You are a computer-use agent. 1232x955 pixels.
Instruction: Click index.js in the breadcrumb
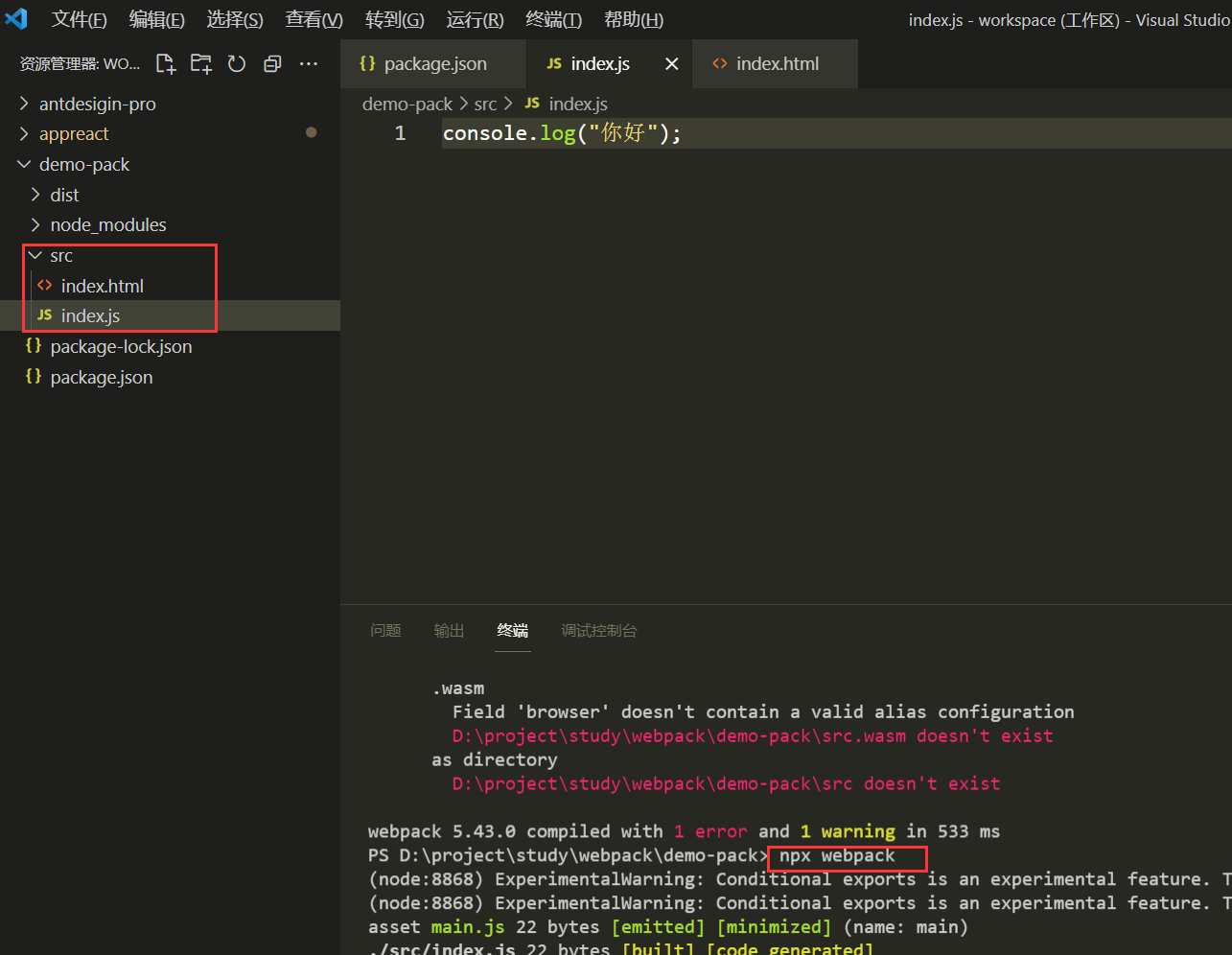tap(566, 104)
